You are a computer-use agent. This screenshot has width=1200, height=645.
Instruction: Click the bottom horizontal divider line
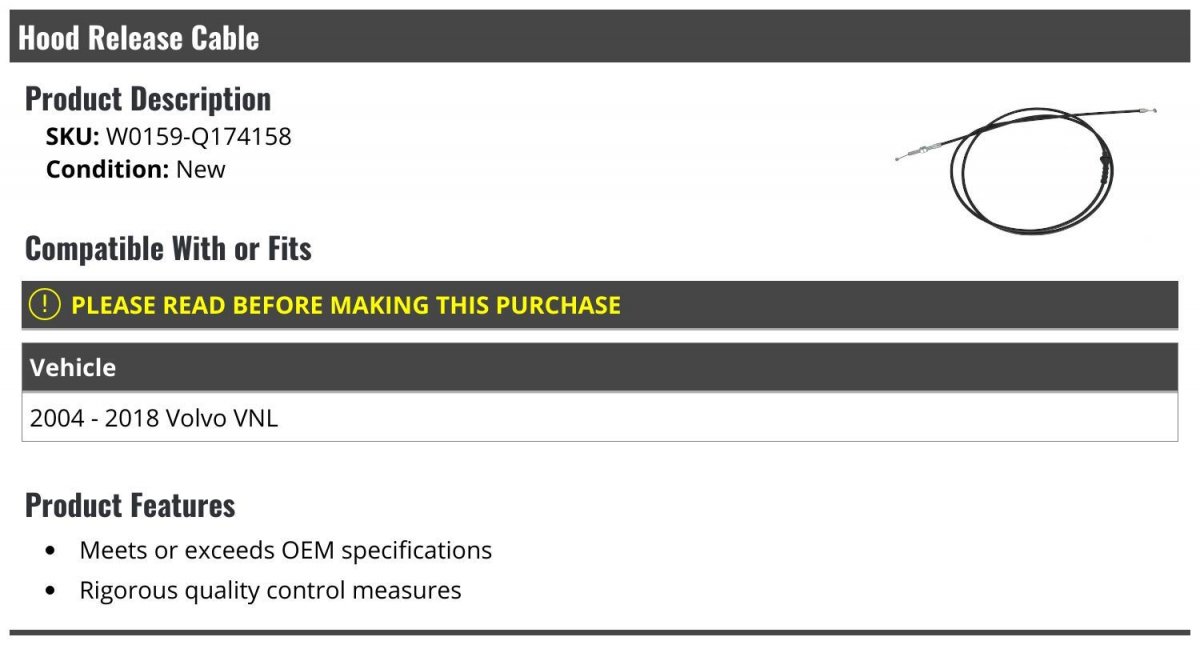600,632
